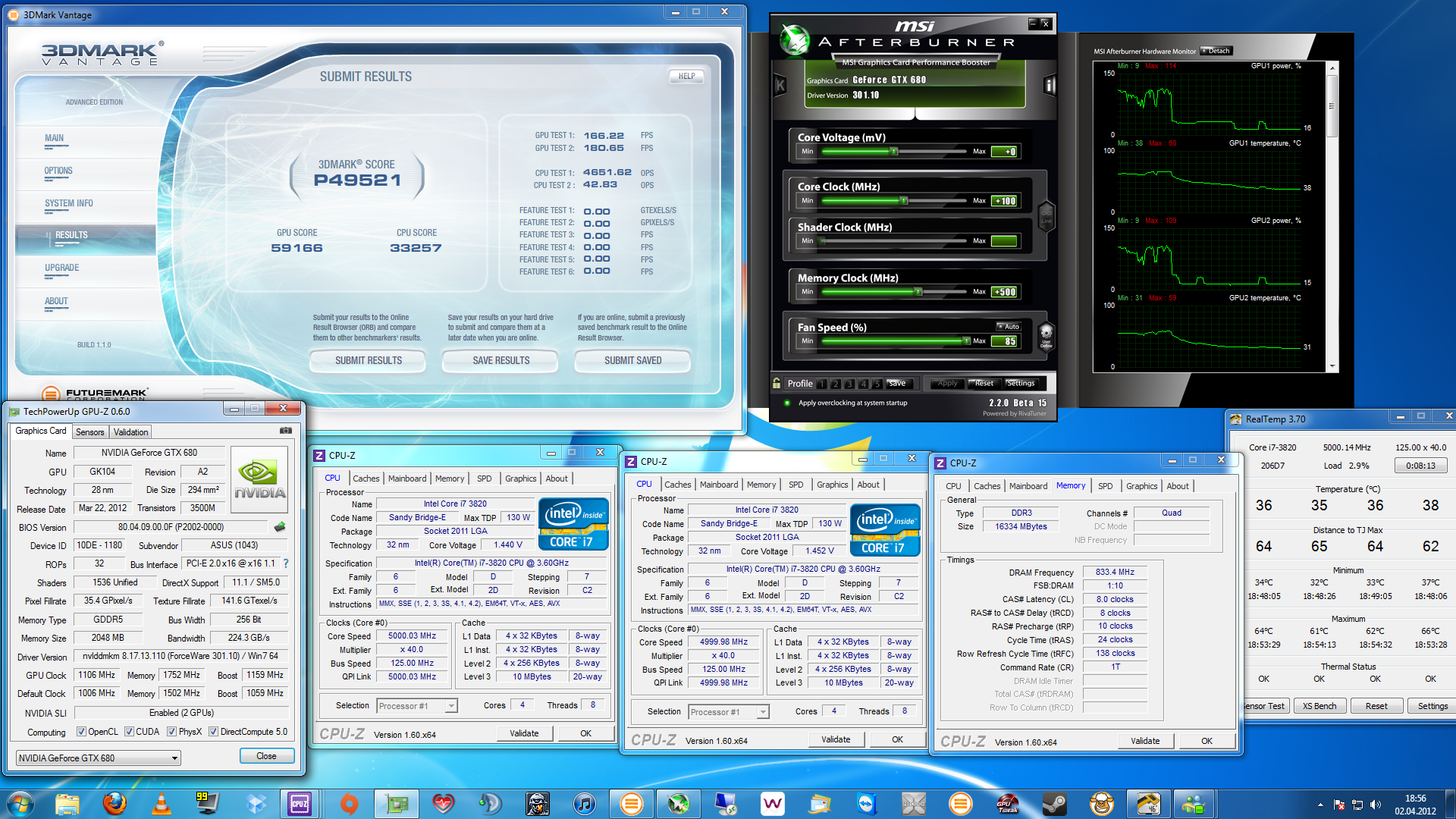1456x819 pixels.
Task: Open the Kombustor 'K' side button in Afterburner
Action: click(x=780, y=85)
